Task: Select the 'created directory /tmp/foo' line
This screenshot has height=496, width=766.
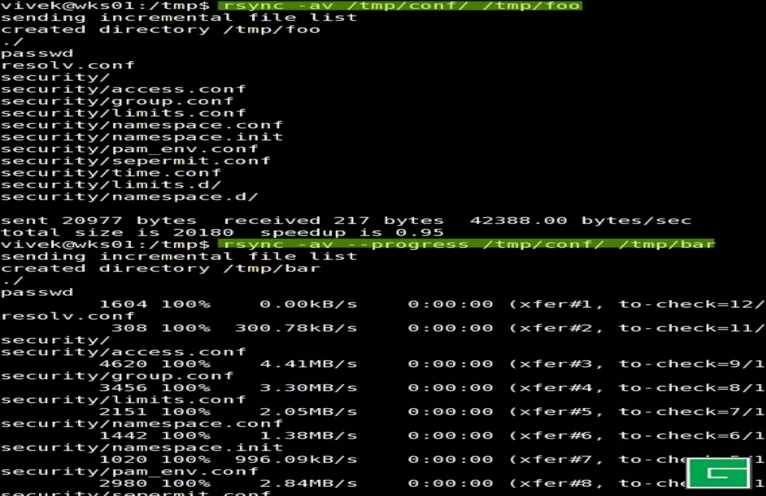Action: tap(161, 30)
